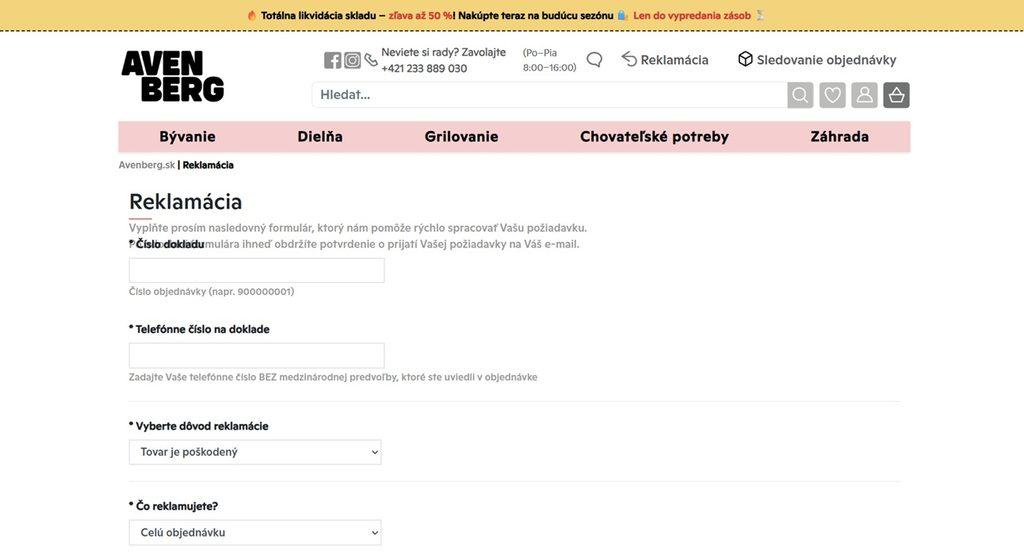Open the wishlist heart icon

[x=832, y=95]
